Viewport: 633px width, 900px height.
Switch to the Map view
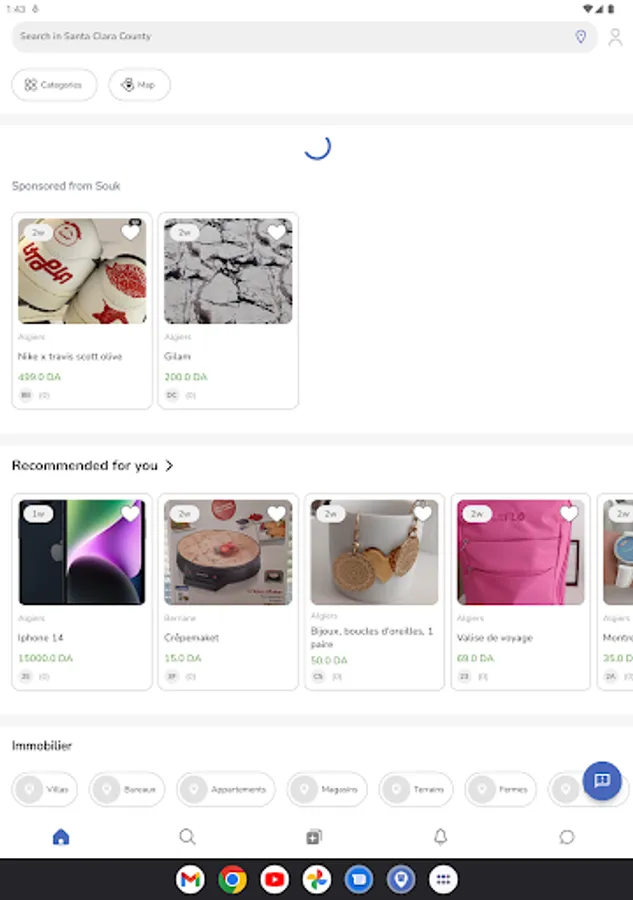pos(139,85)
